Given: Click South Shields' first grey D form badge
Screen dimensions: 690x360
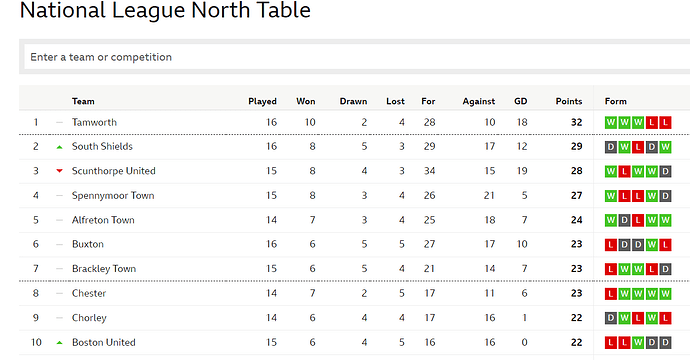Looking at the screenshot, I should coord(611,147).
